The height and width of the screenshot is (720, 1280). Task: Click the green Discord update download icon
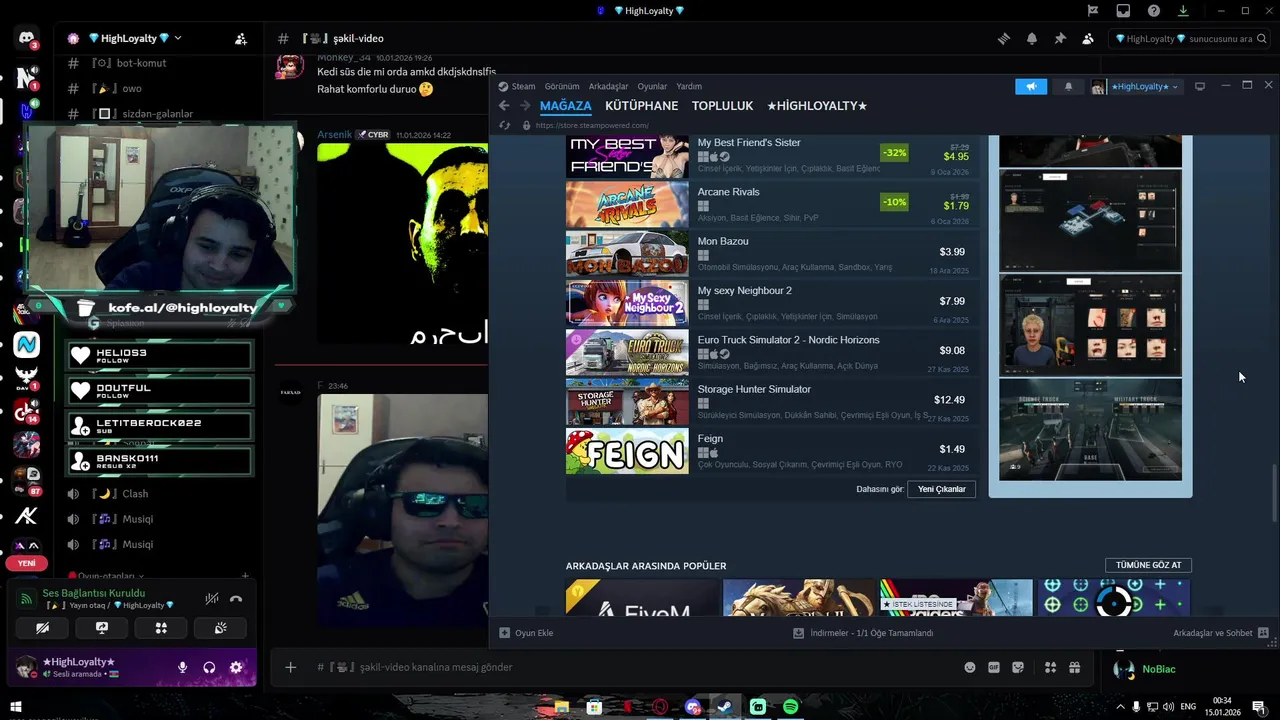tap(1183, 11)
